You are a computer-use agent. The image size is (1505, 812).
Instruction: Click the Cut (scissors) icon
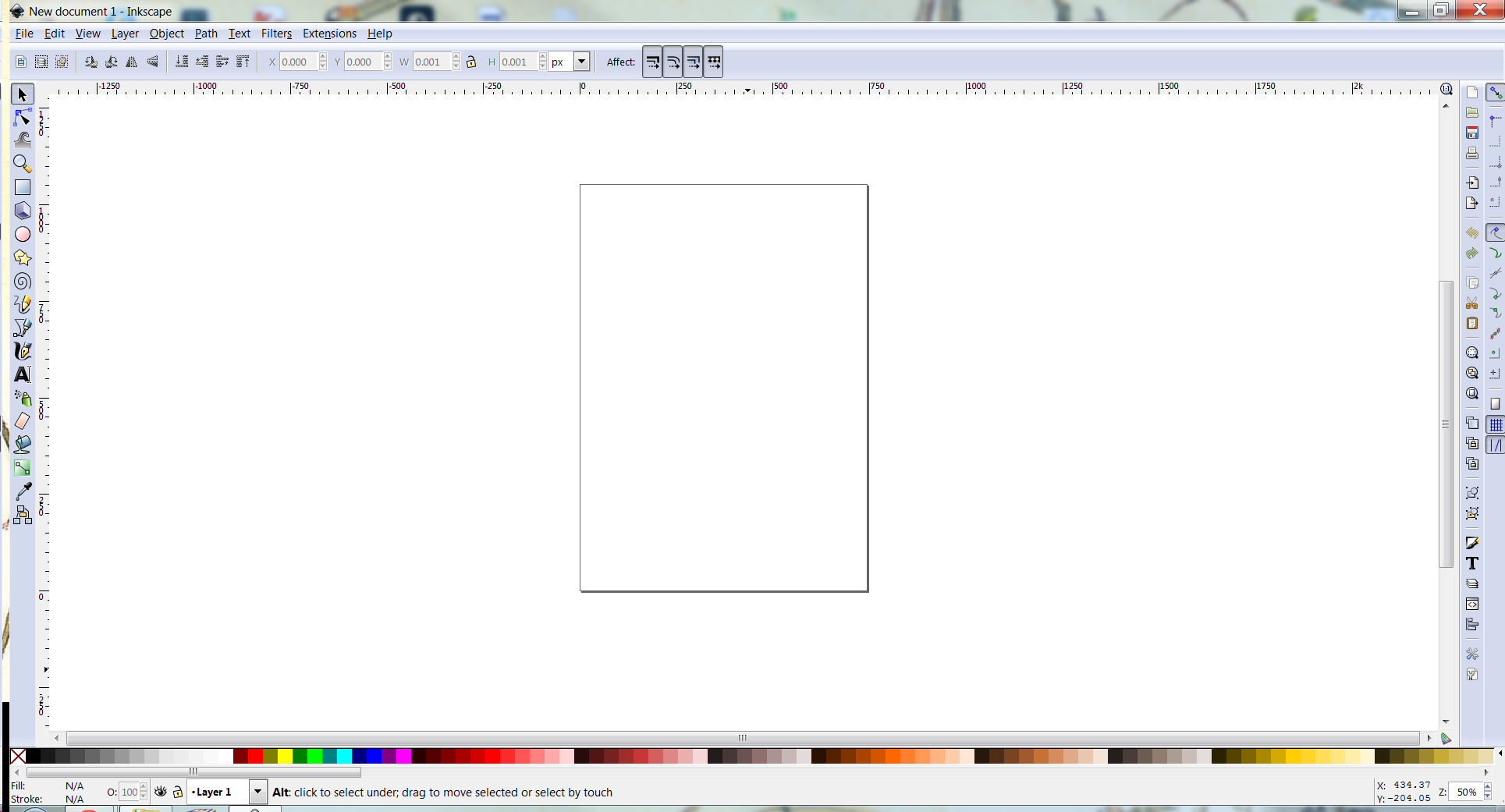tap(1472, 303)
